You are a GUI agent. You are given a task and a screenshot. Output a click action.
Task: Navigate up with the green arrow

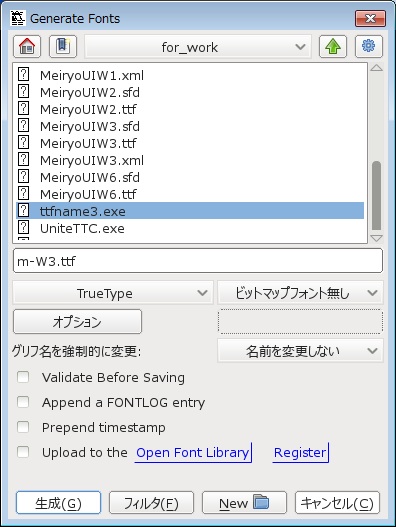point(333,46)
